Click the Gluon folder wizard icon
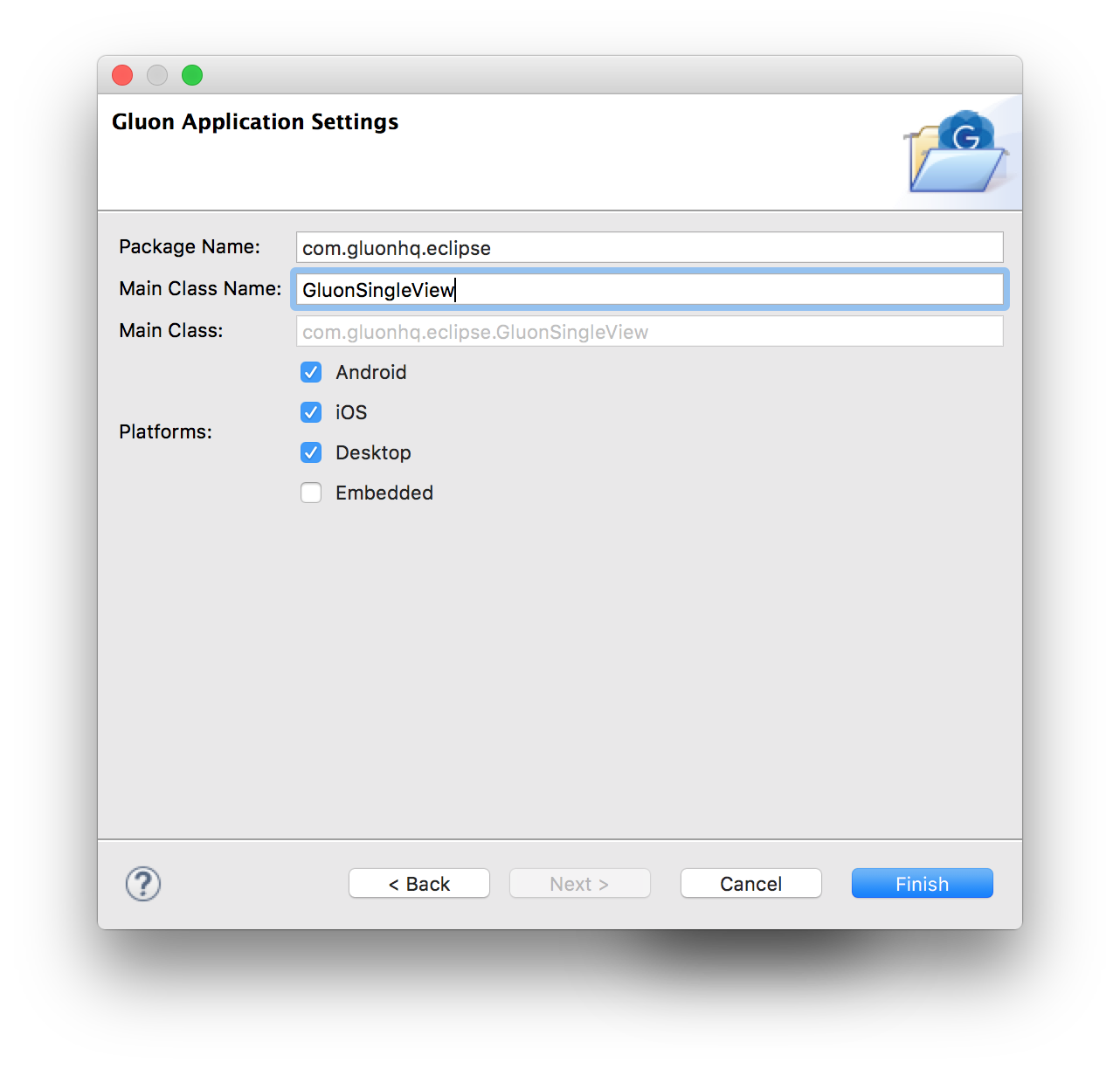This screenshot has height=1069, width=1120. pos(958,152)
